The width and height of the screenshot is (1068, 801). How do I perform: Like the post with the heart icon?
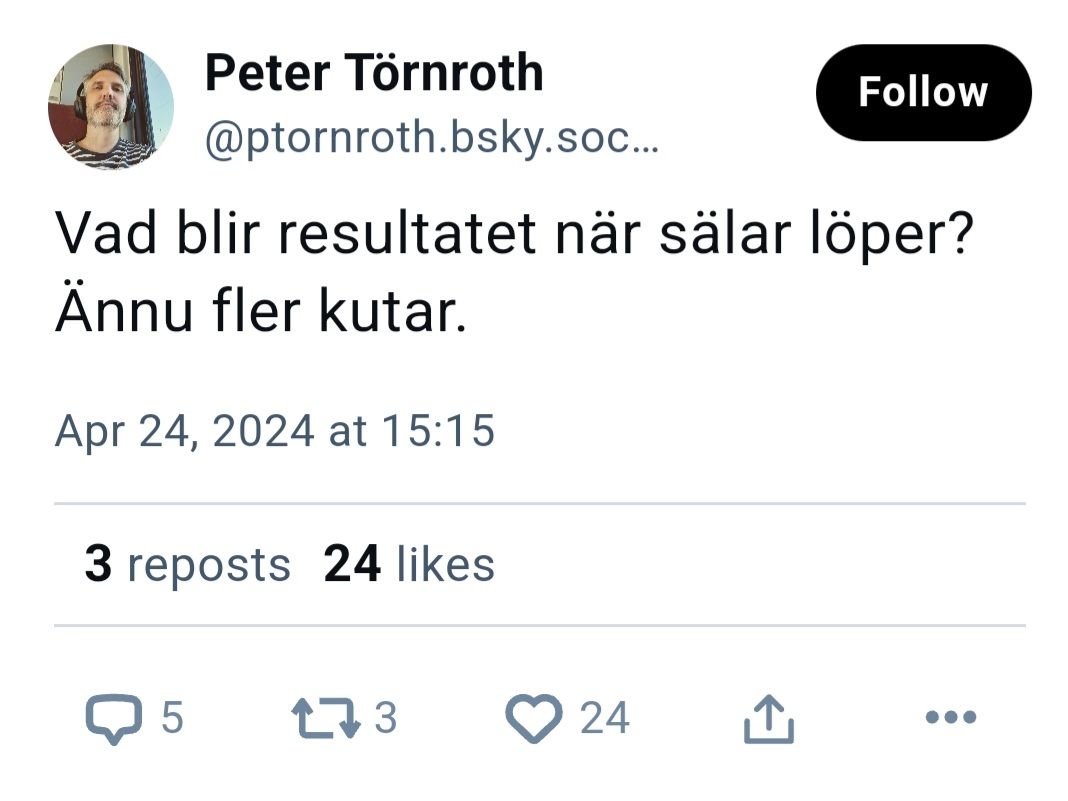click(533, 719)
